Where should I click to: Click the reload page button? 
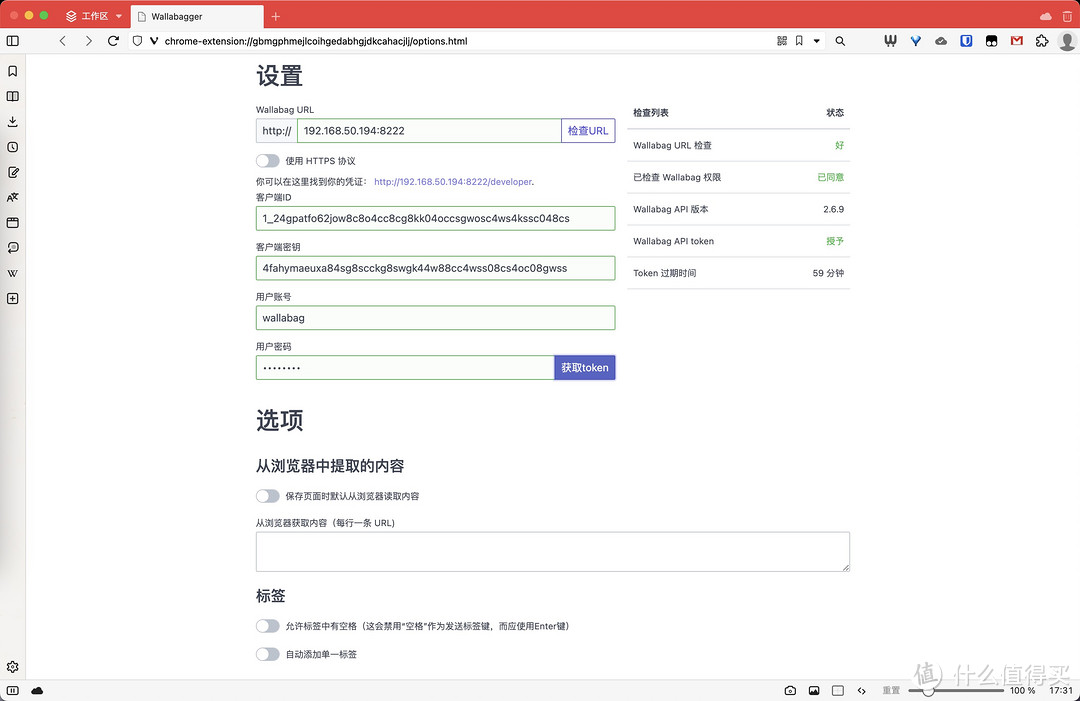113,41
